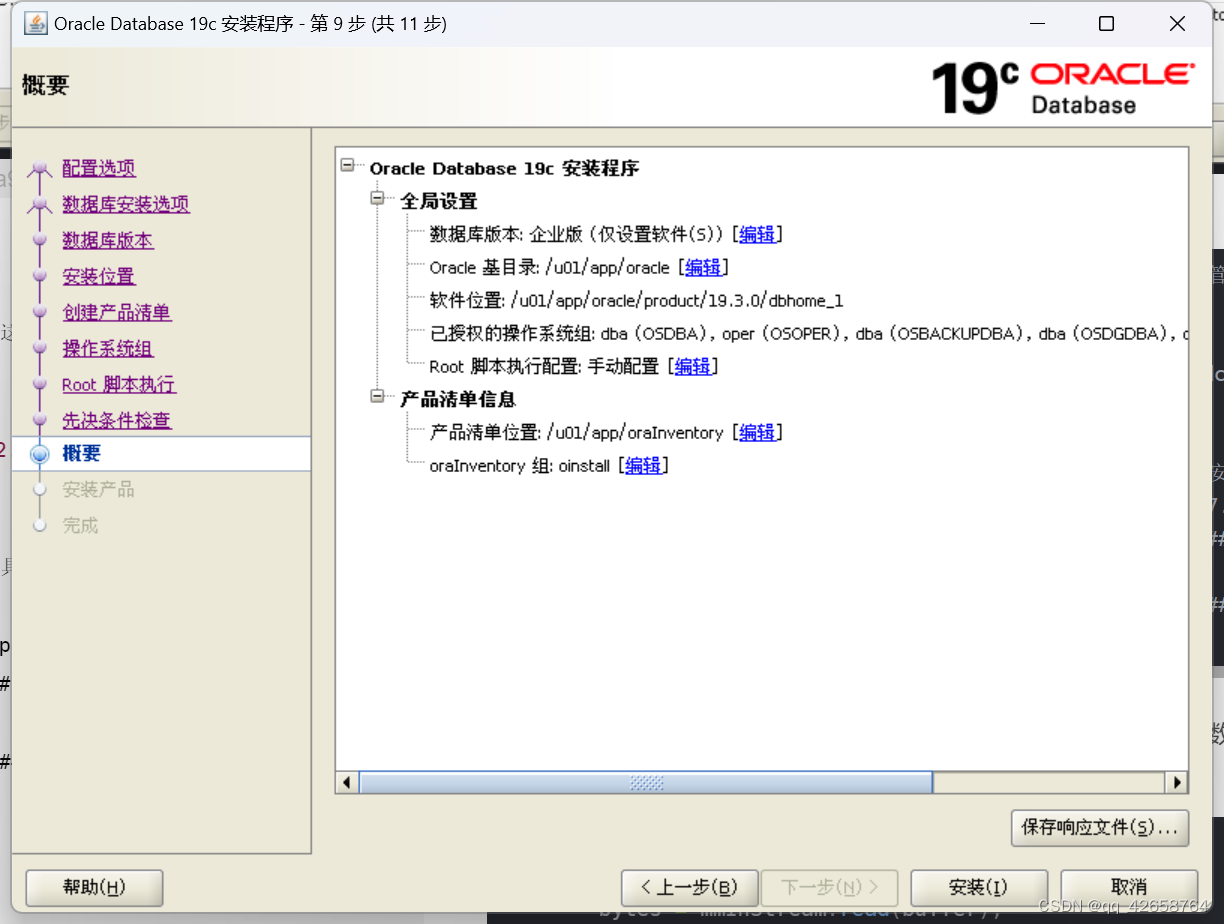
Task: Open Root 脚本执行 step
Action: (x=119, y=384)
